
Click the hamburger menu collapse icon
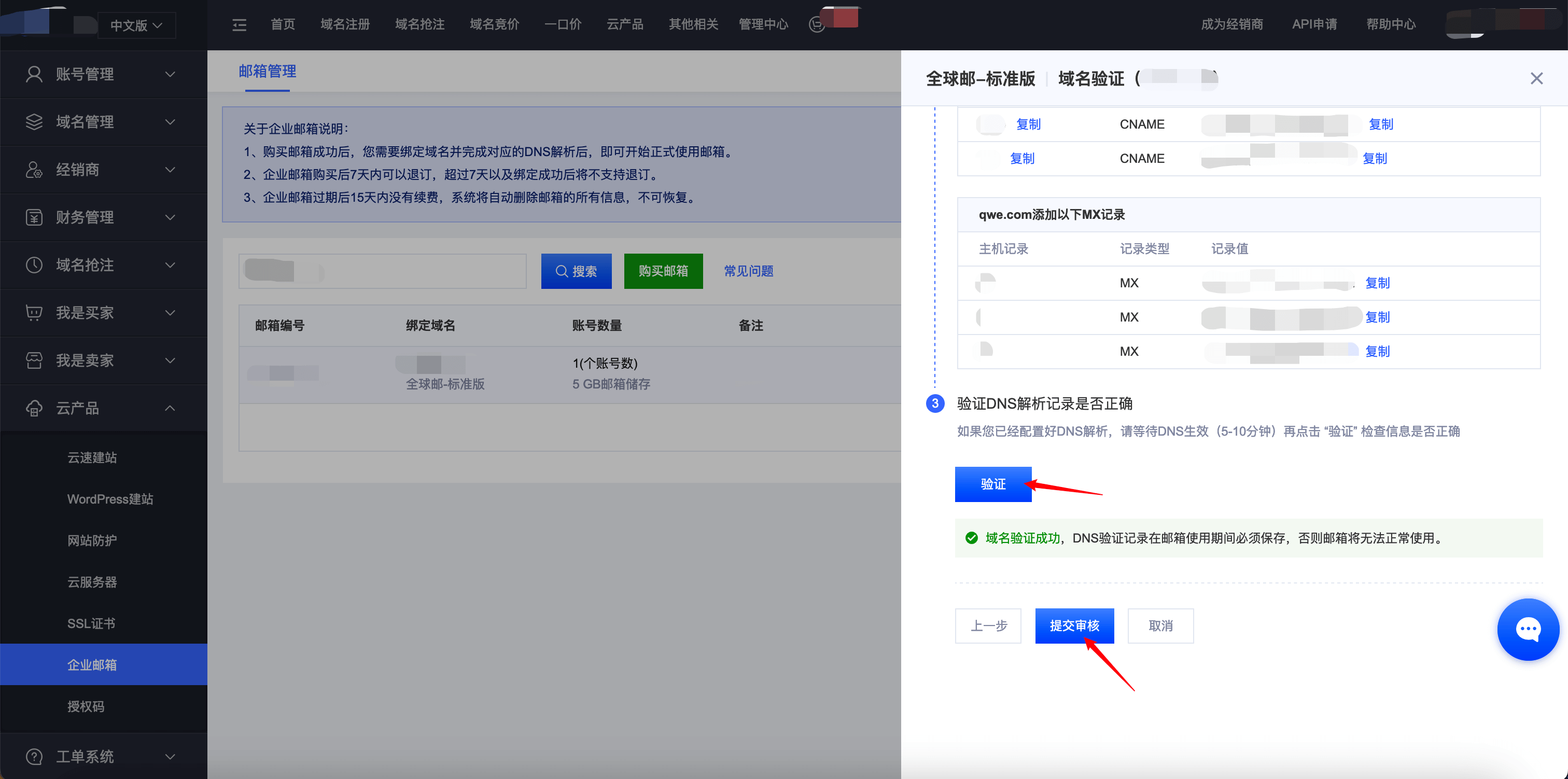point(239,25)
